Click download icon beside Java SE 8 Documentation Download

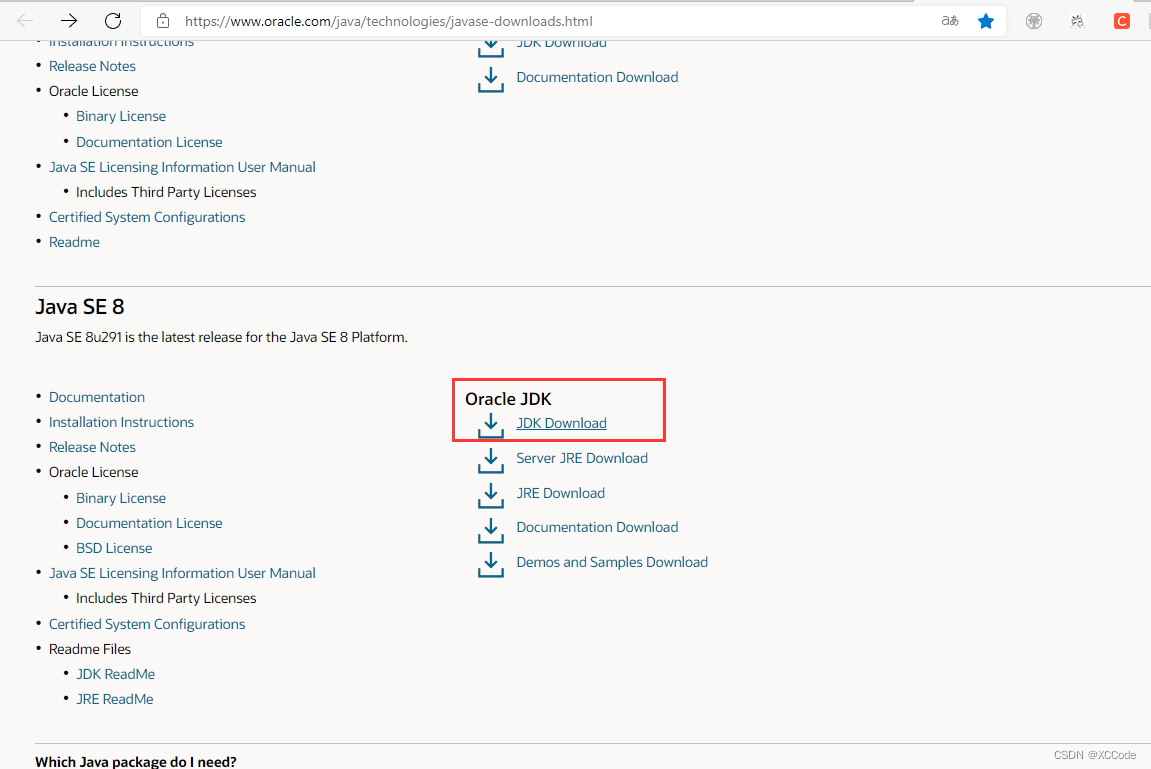[490, 530]
